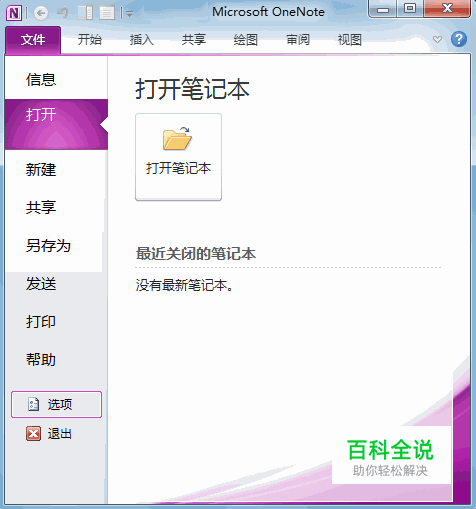The height and width of the screenshot is (509, 476).
Task: Switch to the 插入 (Insert) tab
Action: point(141,40)
